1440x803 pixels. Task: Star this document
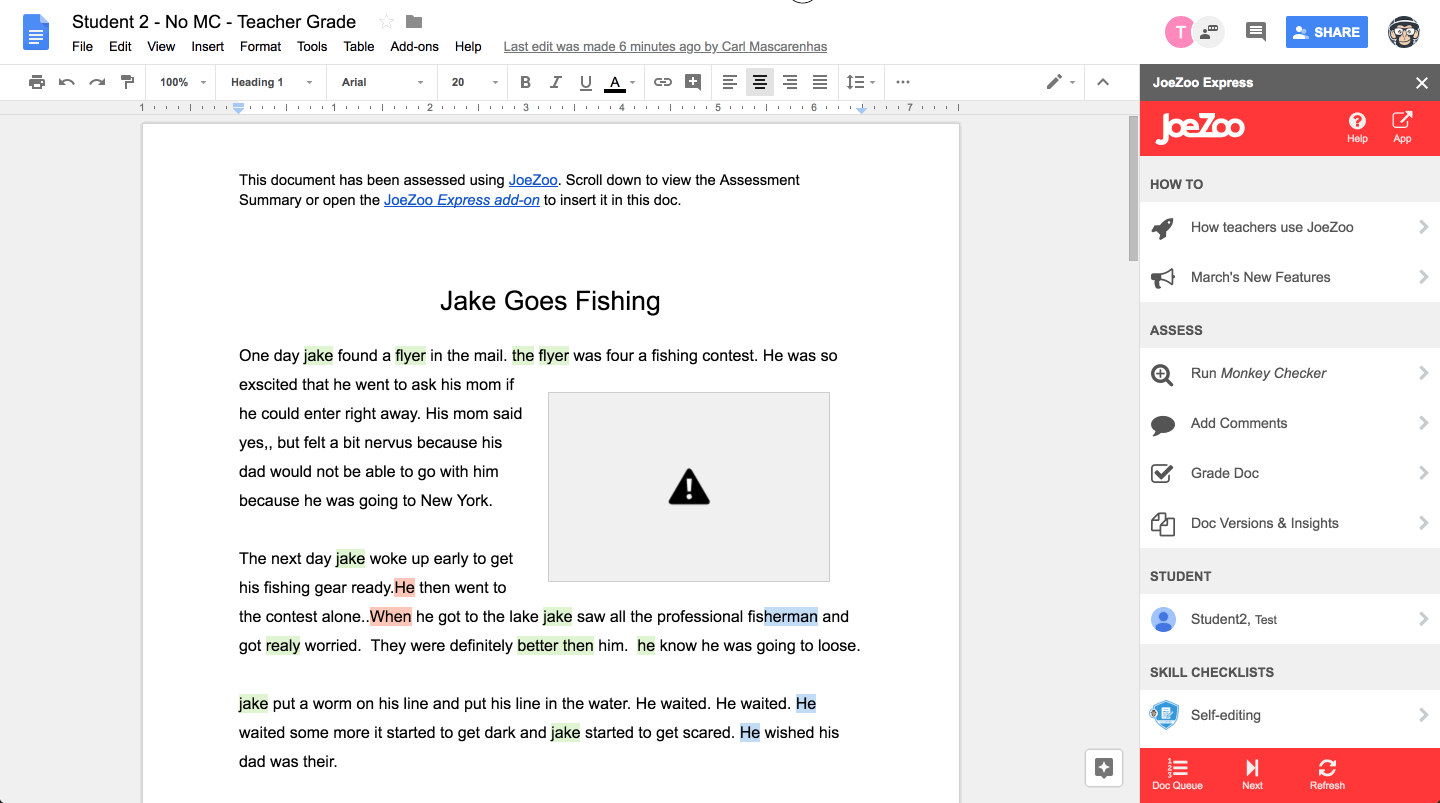[x=386, y=22]
